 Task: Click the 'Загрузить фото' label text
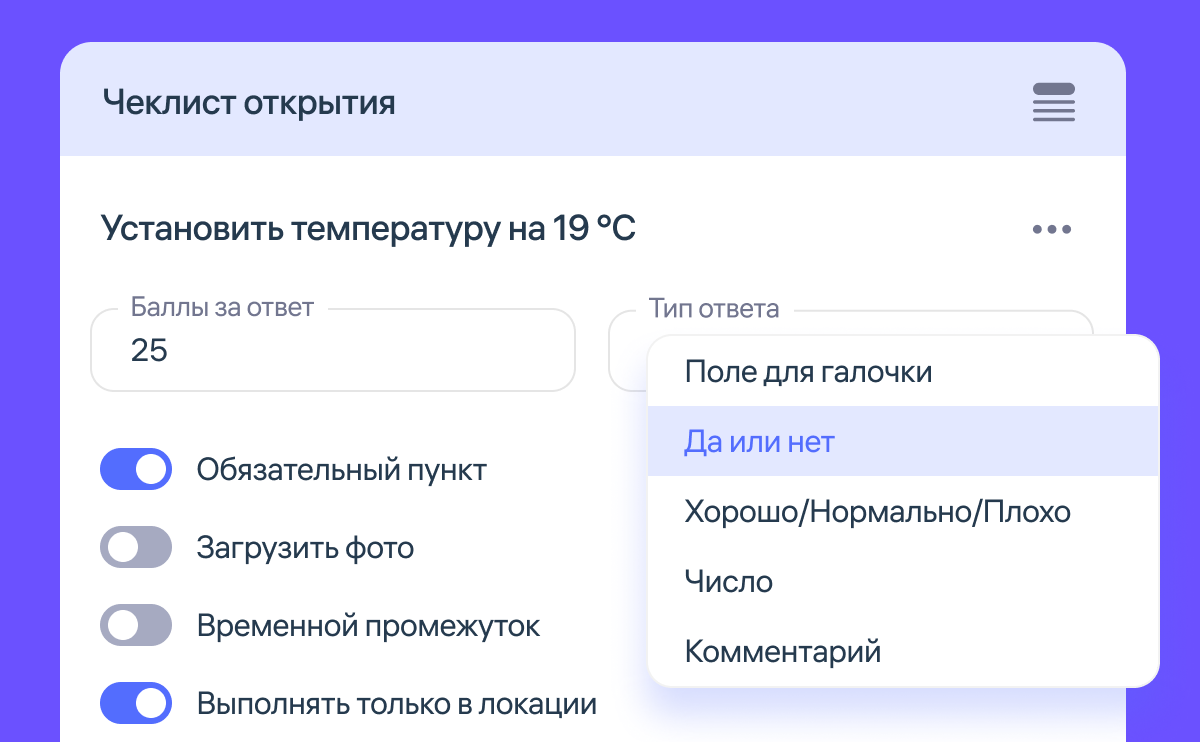tap(305, 548)
